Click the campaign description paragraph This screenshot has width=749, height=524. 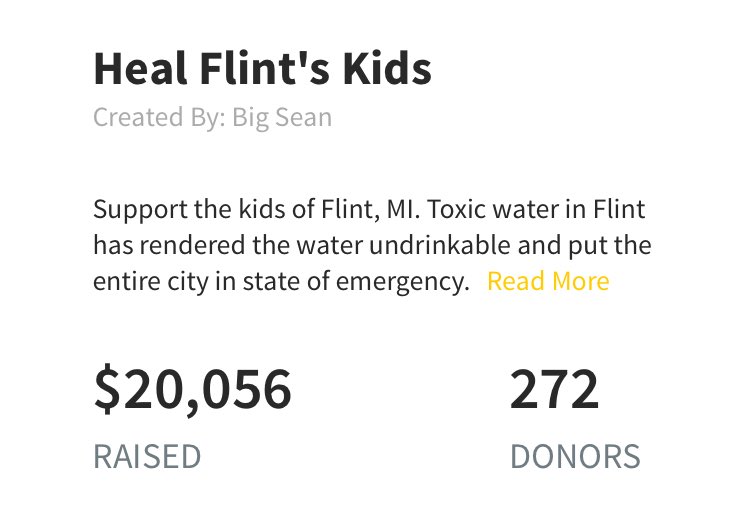pyautogui.click(x=372, y=245)
